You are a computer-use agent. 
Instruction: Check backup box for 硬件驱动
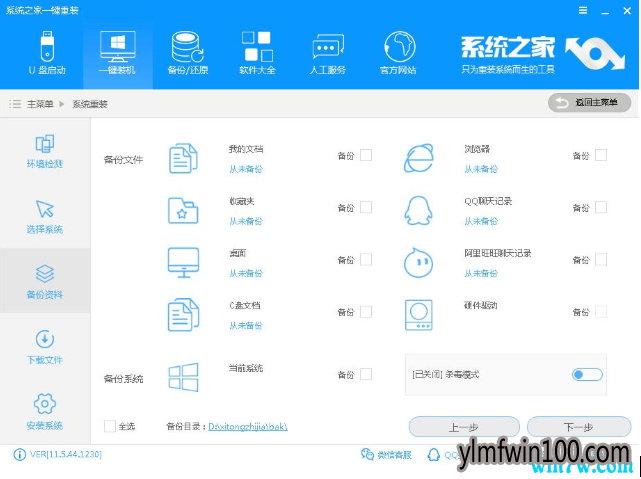pyautogui.click(x=601, y=312)
